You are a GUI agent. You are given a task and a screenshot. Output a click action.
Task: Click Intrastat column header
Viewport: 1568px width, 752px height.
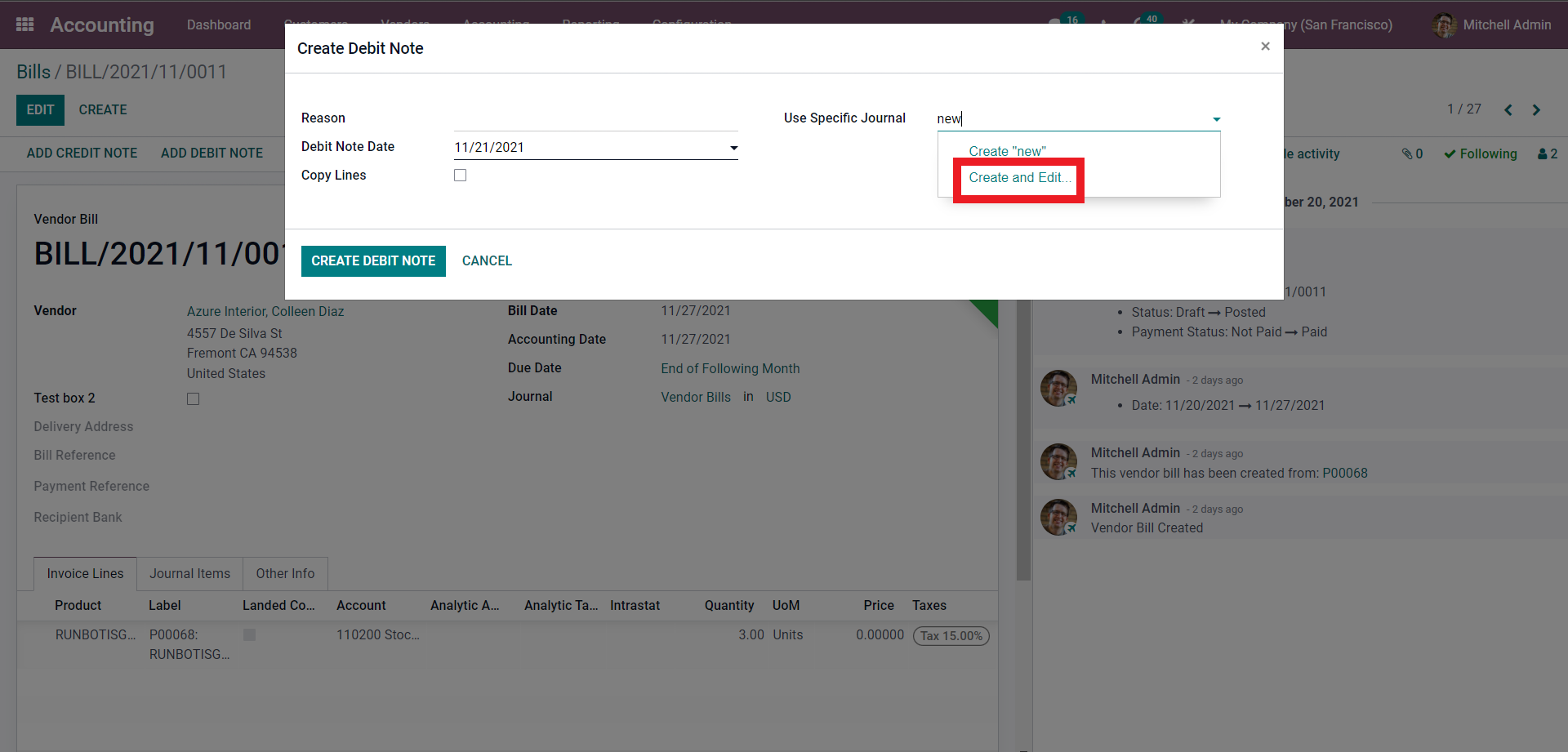(x=635, y=606)
